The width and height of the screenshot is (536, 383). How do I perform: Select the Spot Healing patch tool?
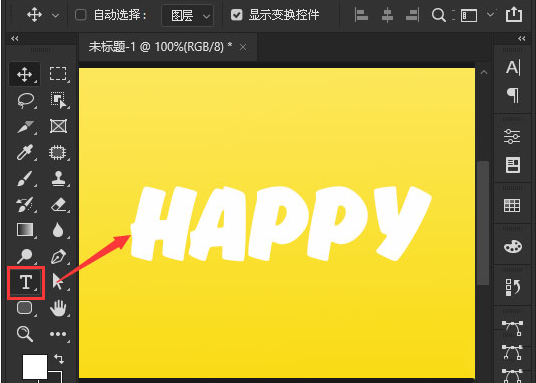[x=58, y=153]
